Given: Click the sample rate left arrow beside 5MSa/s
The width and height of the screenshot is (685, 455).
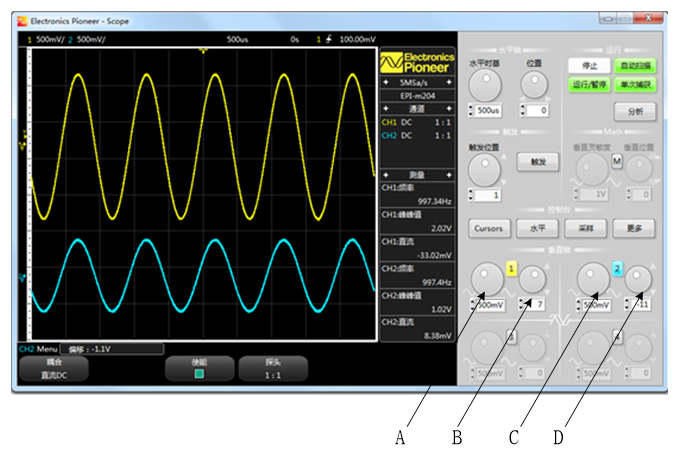Looking at the screenshot, I should pos(386,82).
